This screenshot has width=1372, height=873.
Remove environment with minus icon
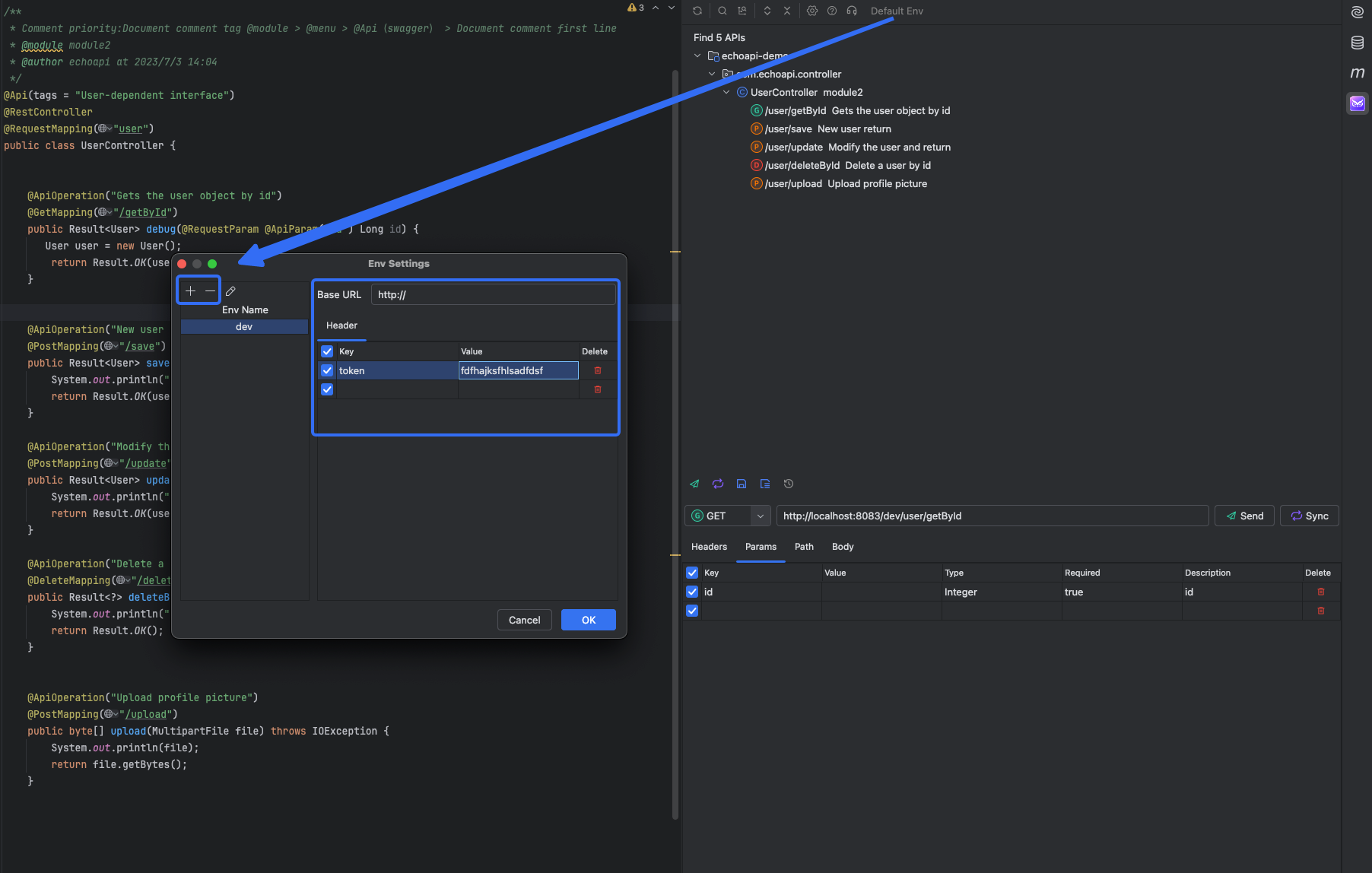210,290
